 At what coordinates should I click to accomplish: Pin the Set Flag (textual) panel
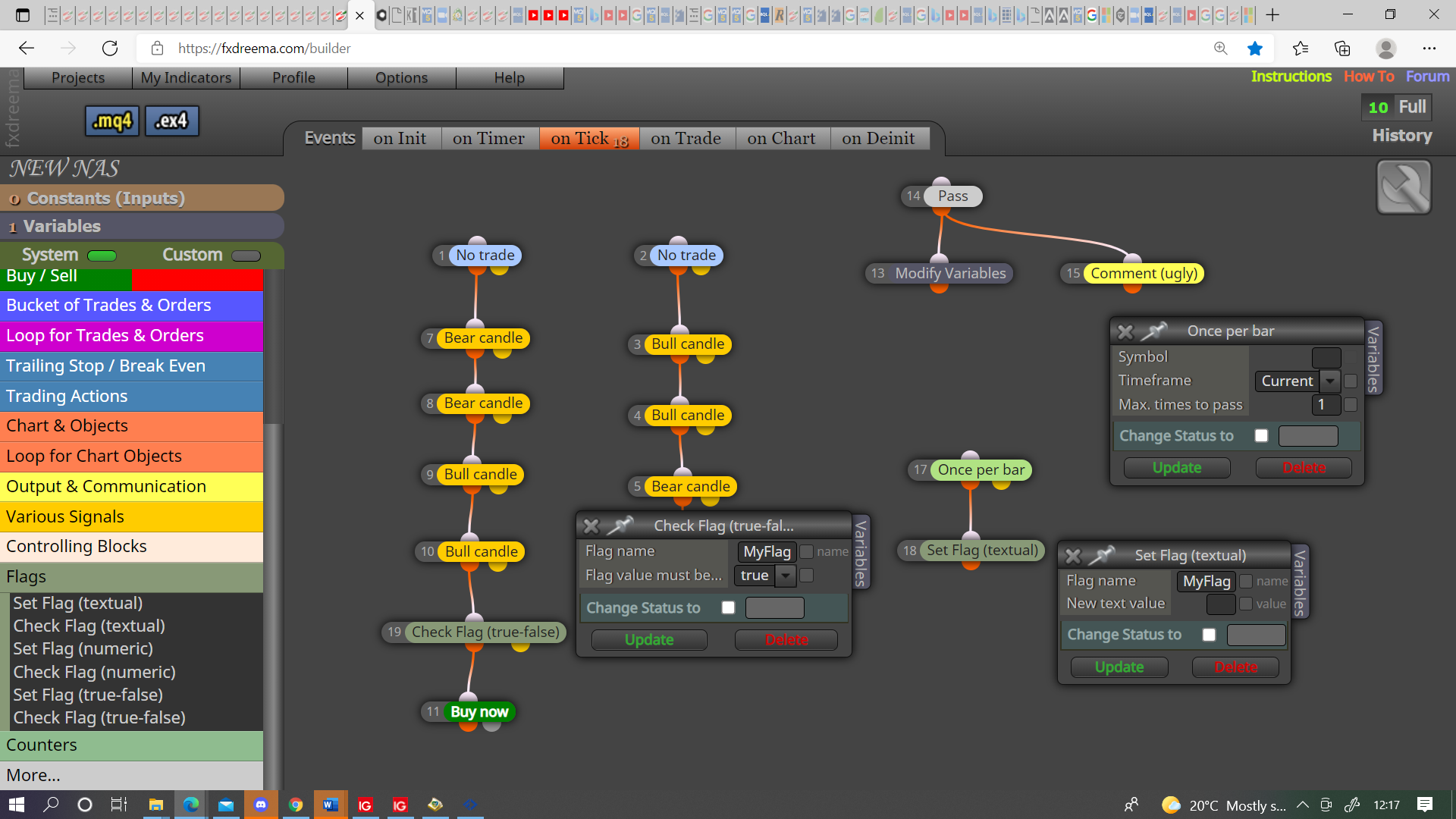pyautogui.click(x=1101, y=555)
